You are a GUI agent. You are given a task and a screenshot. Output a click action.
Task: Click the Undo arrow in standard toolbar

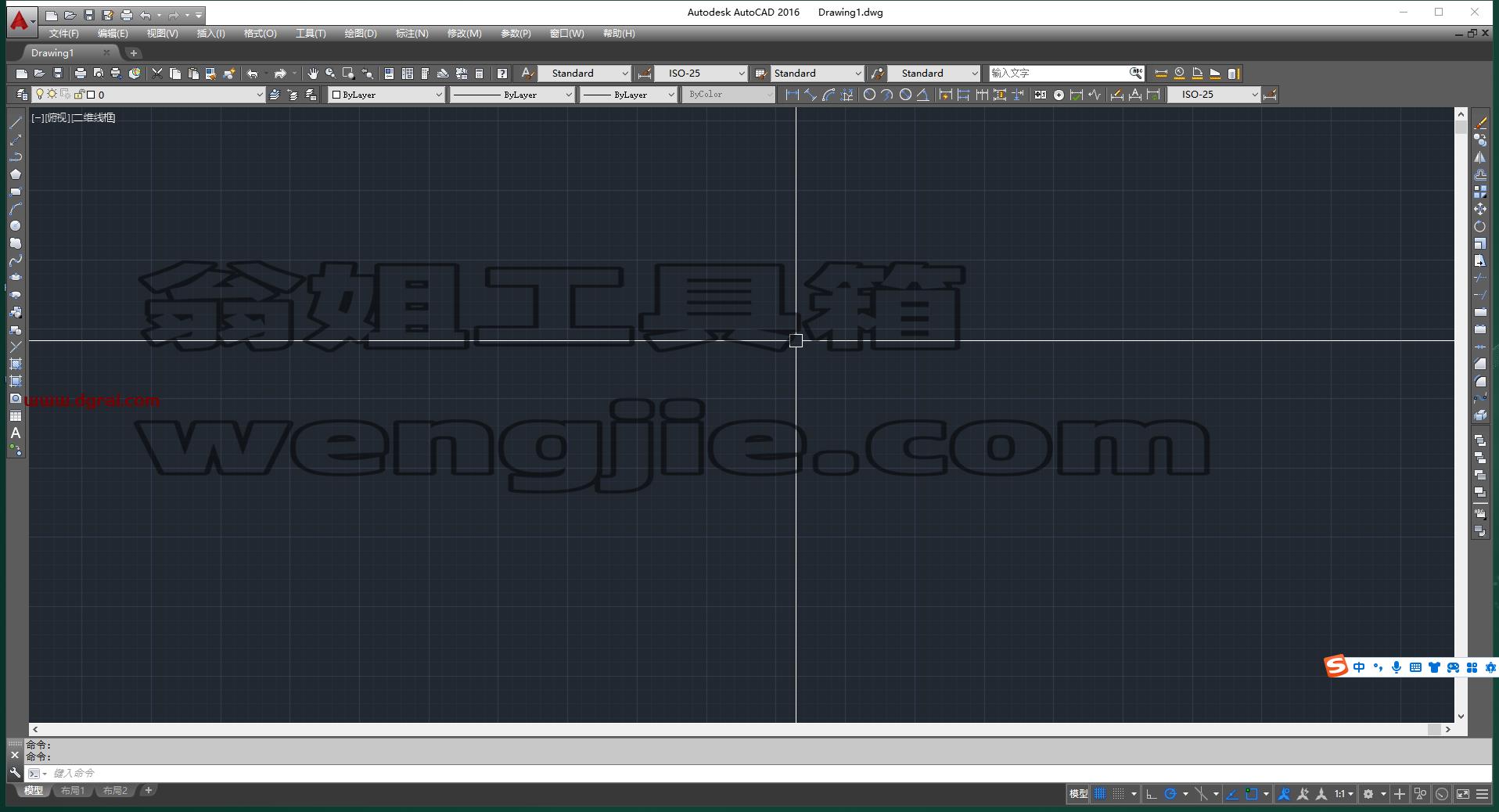click(x=252, y=74)
